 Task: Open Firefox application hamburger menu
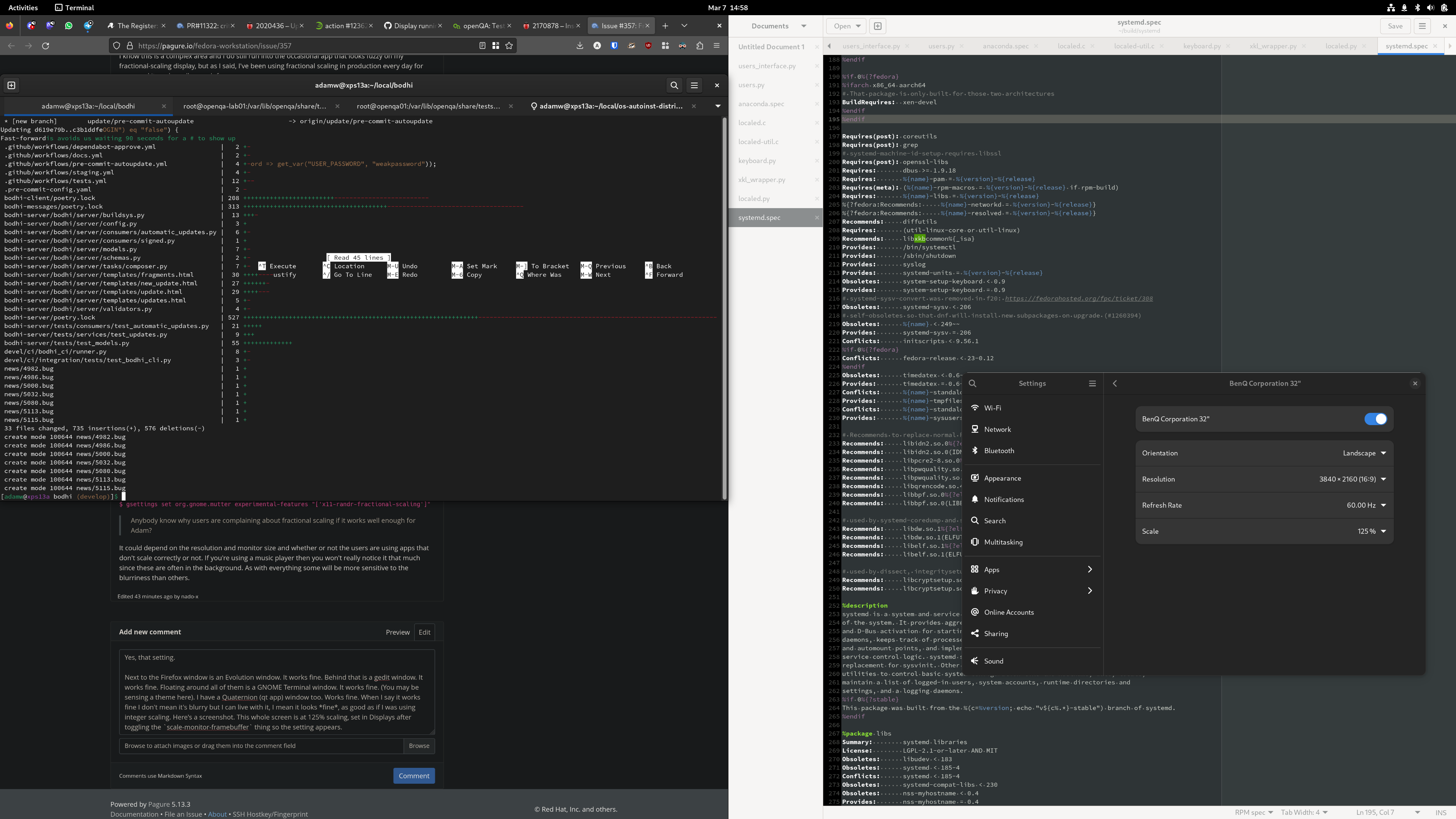point(717,46)
